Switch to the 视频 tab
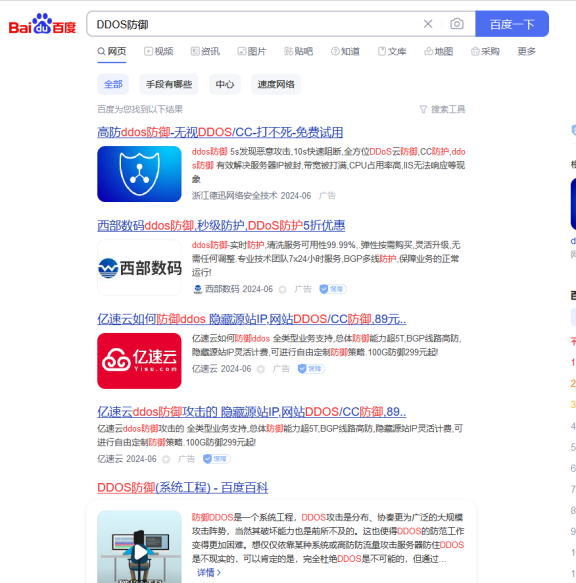 pyautogui.click(x=159, y=51)
